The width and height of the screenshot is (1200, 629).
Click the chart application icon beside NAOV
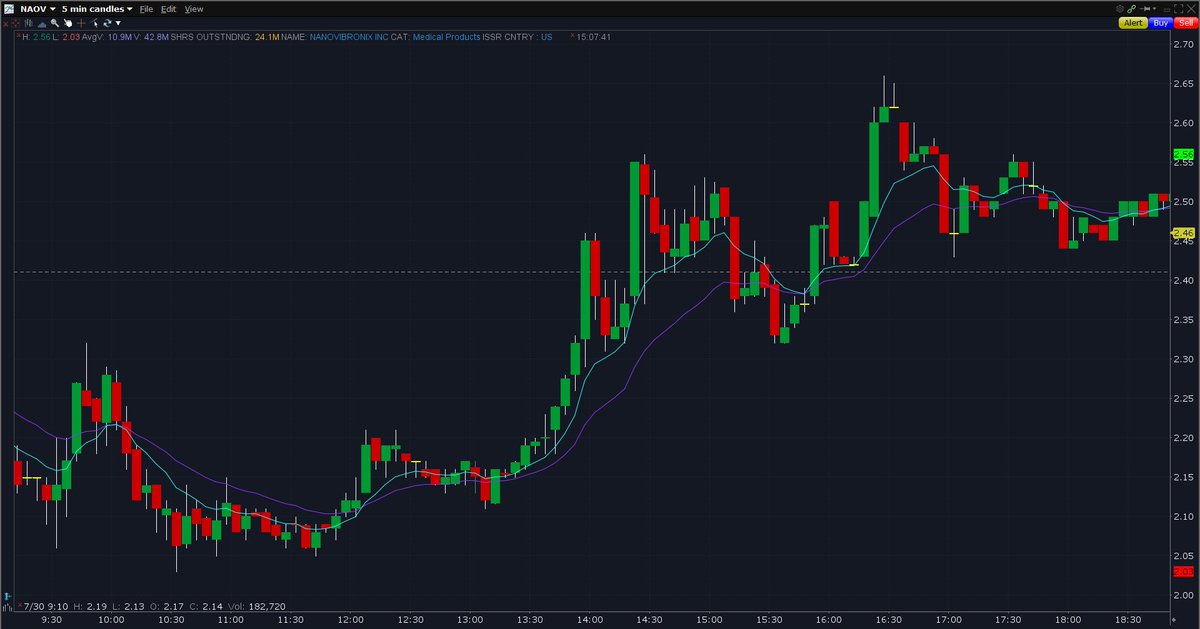point(9,9)
